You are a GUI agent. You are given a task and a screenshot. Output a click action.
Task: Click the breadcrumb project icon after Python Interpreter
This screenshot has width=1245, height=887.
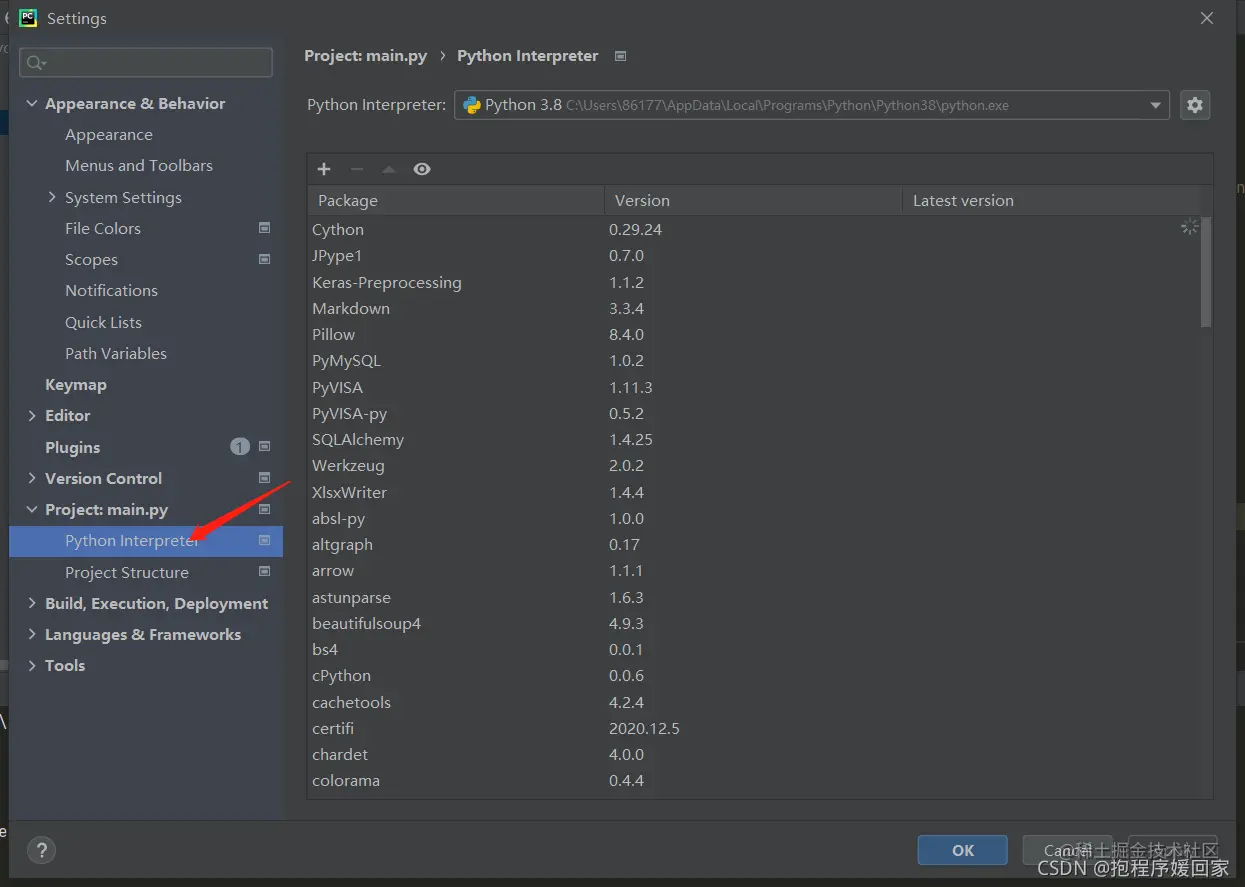620,56
